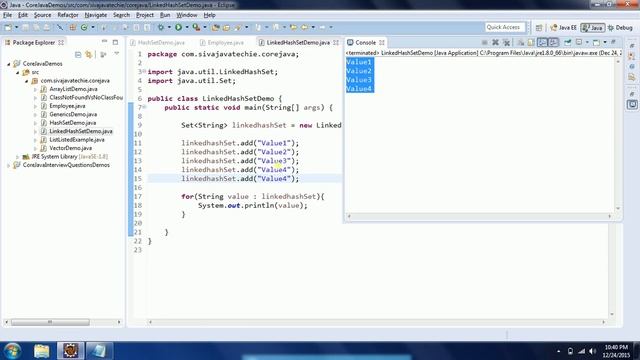
Task: Open the New file dropdown arrow
Action: (x=17, y=27)
